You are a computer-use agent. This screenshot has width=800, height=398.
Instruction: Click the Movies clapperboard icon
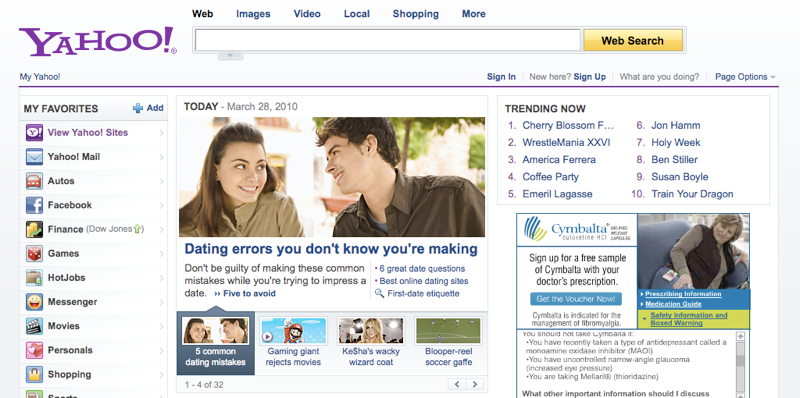coord(34,326)
